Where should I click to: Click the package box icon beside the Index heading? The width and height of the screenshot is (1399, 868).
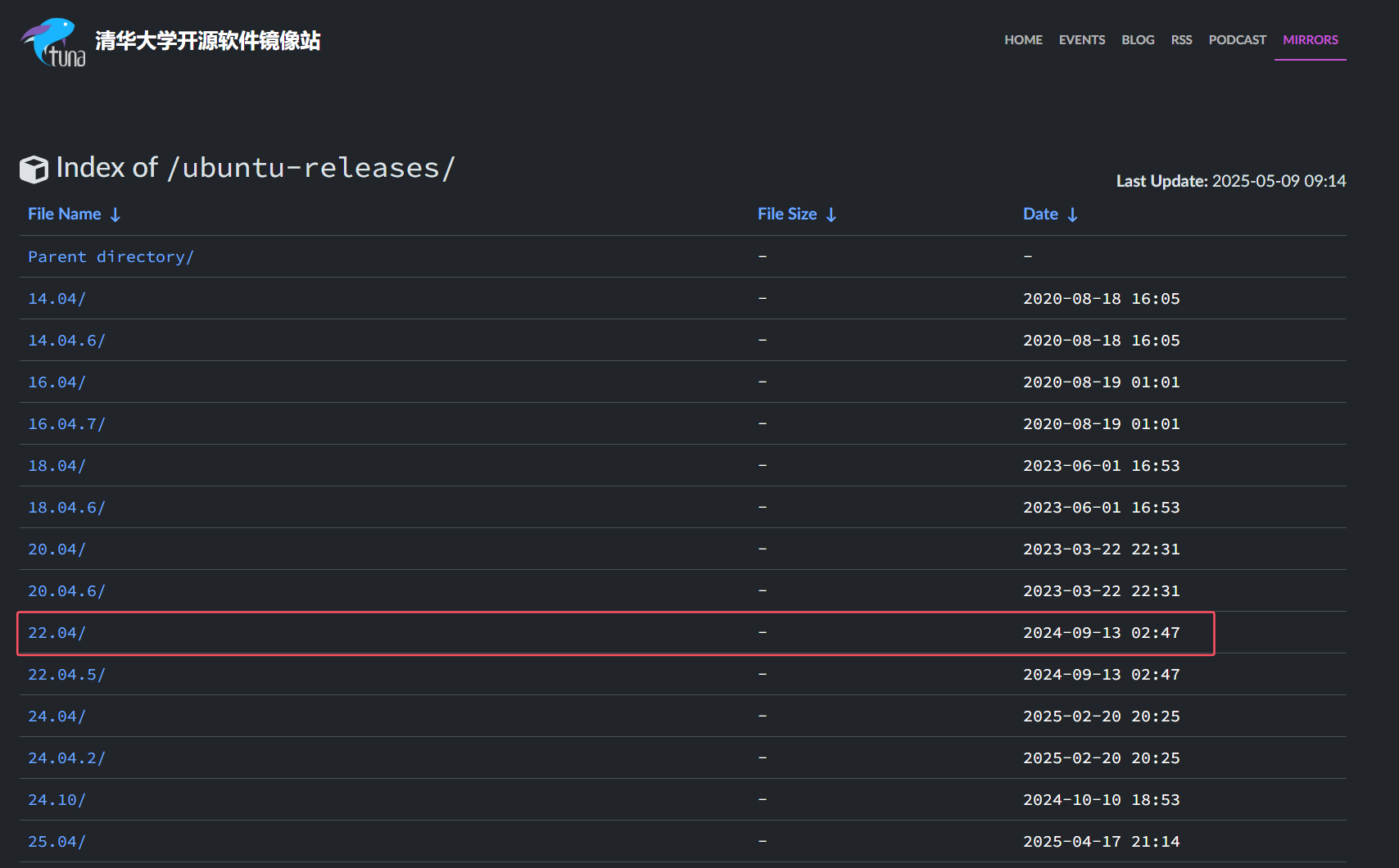[x=34, y=169]
